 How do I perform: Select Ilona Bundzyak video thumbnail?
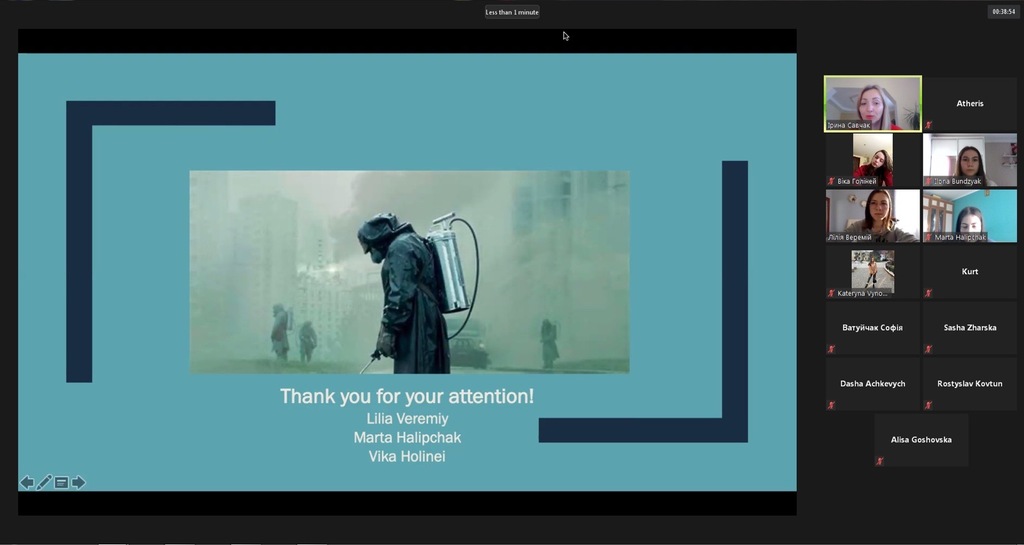(970, 160)
